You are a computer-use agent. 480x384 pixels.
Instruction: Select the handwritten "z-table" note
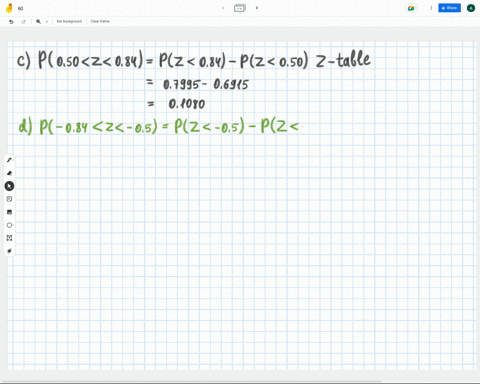(343, 60)
